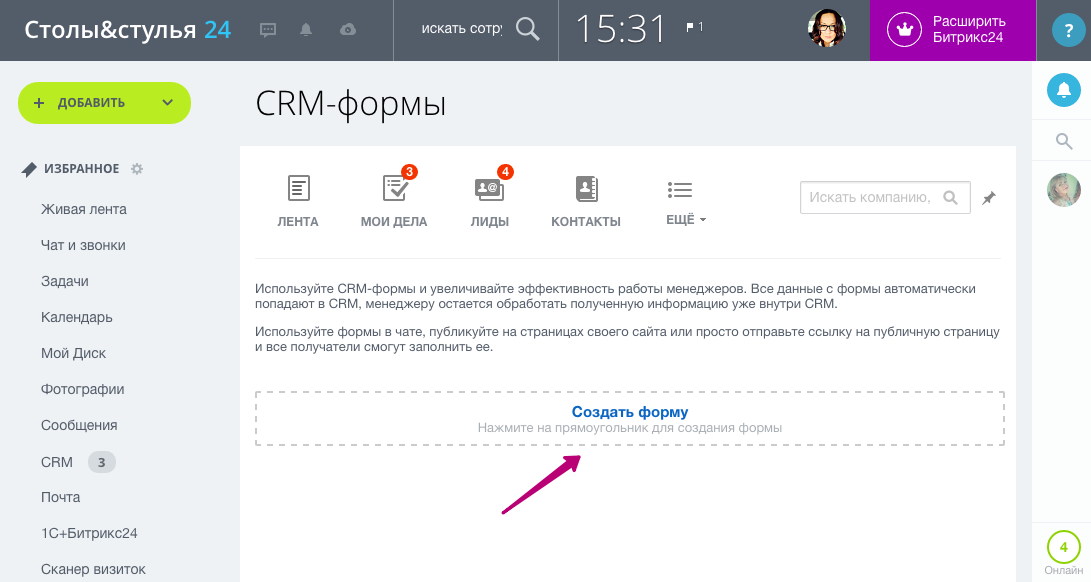Click the plus icon on Добавить button

(x=39, y=103)
